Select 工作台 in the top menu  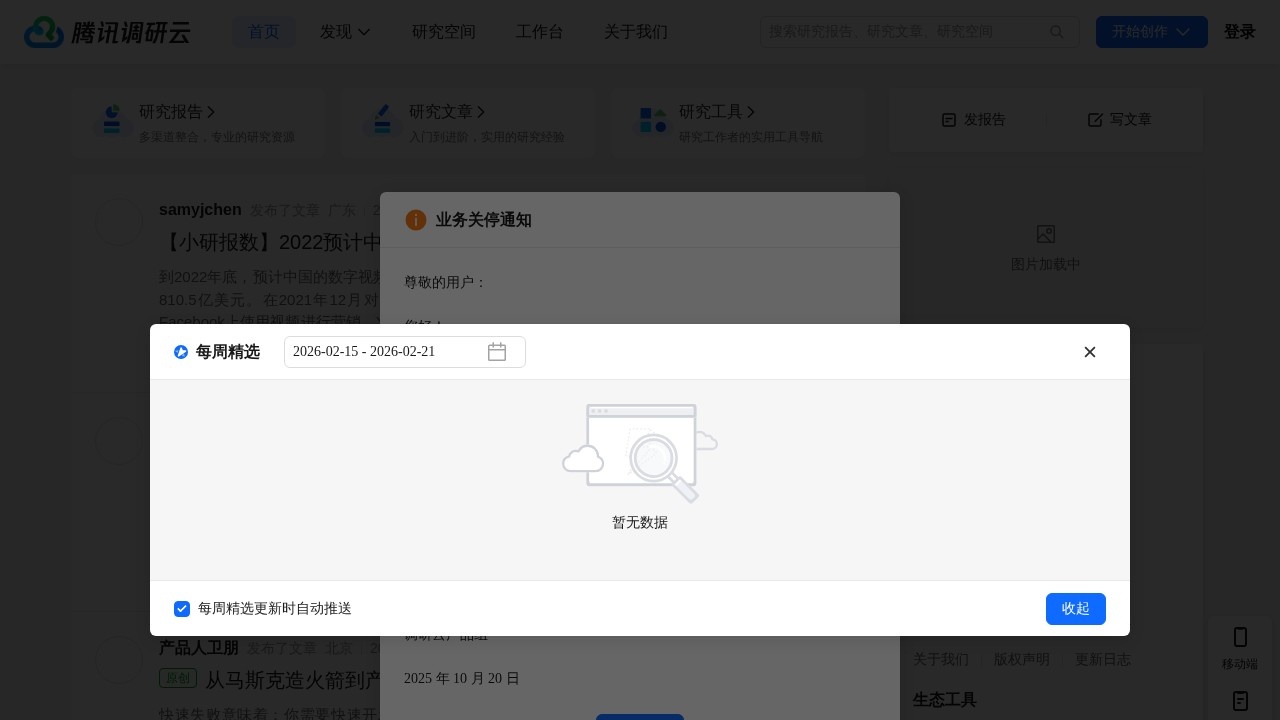click(x=540, y=32)
